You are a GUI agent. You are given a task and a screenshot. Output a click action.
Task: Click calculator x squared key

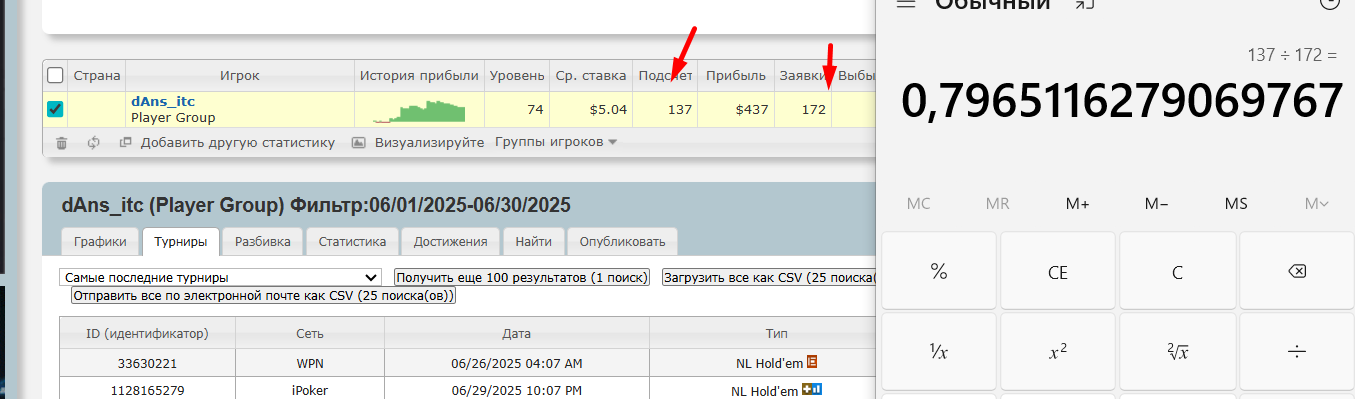[1058, 352]
